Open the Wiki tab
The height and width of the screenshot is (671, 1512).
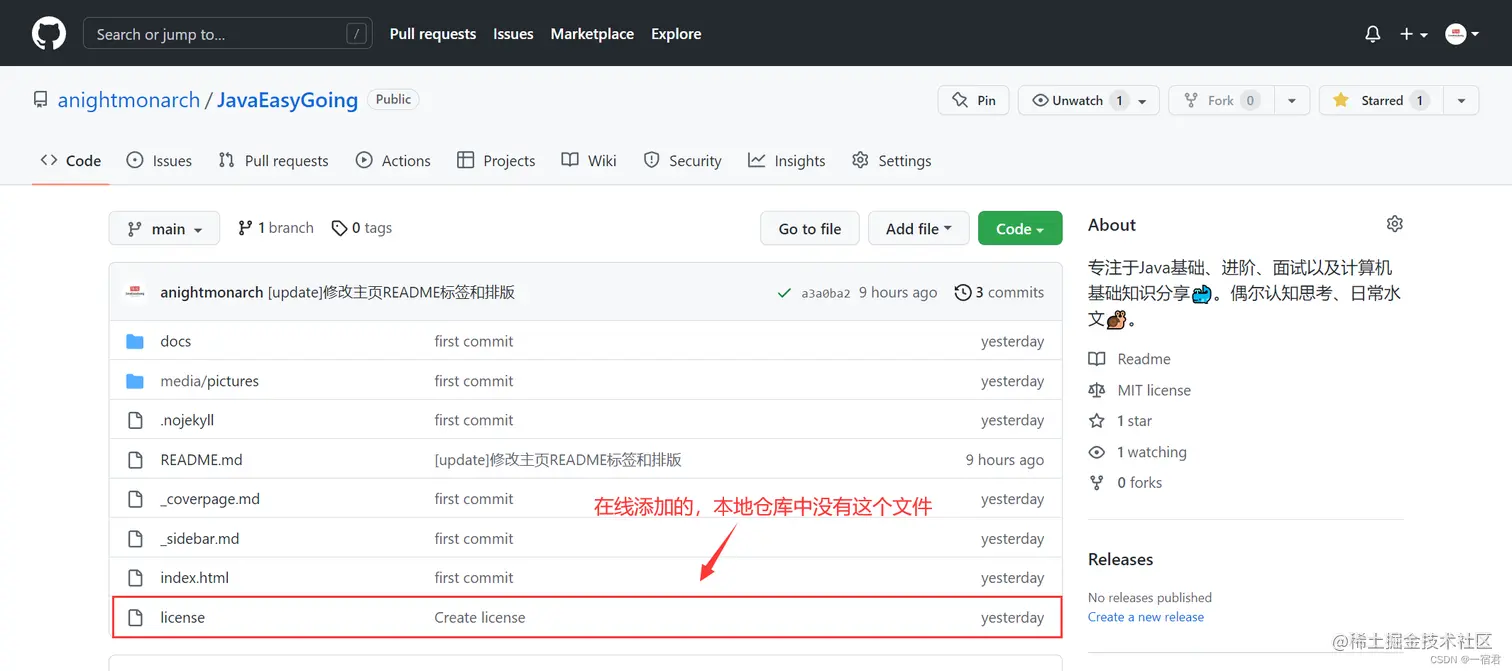tap(589, 160)
